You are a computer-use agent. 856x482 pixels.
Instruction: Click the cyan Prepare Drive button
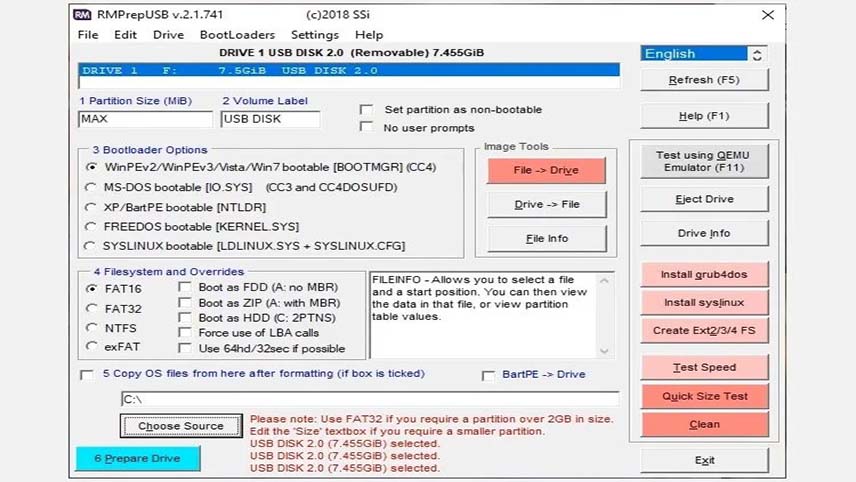tap(138, 459)
